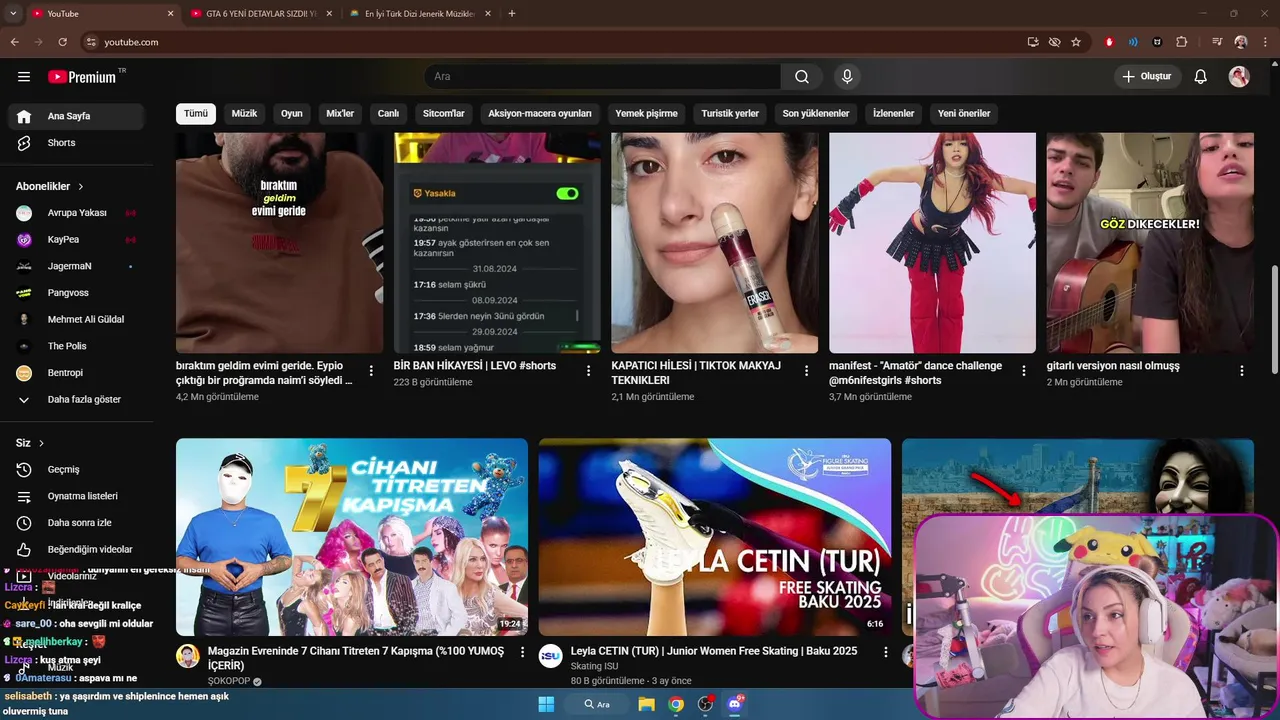
Task: Open the Pangvoss channel
Action: (x=77, y=293)
